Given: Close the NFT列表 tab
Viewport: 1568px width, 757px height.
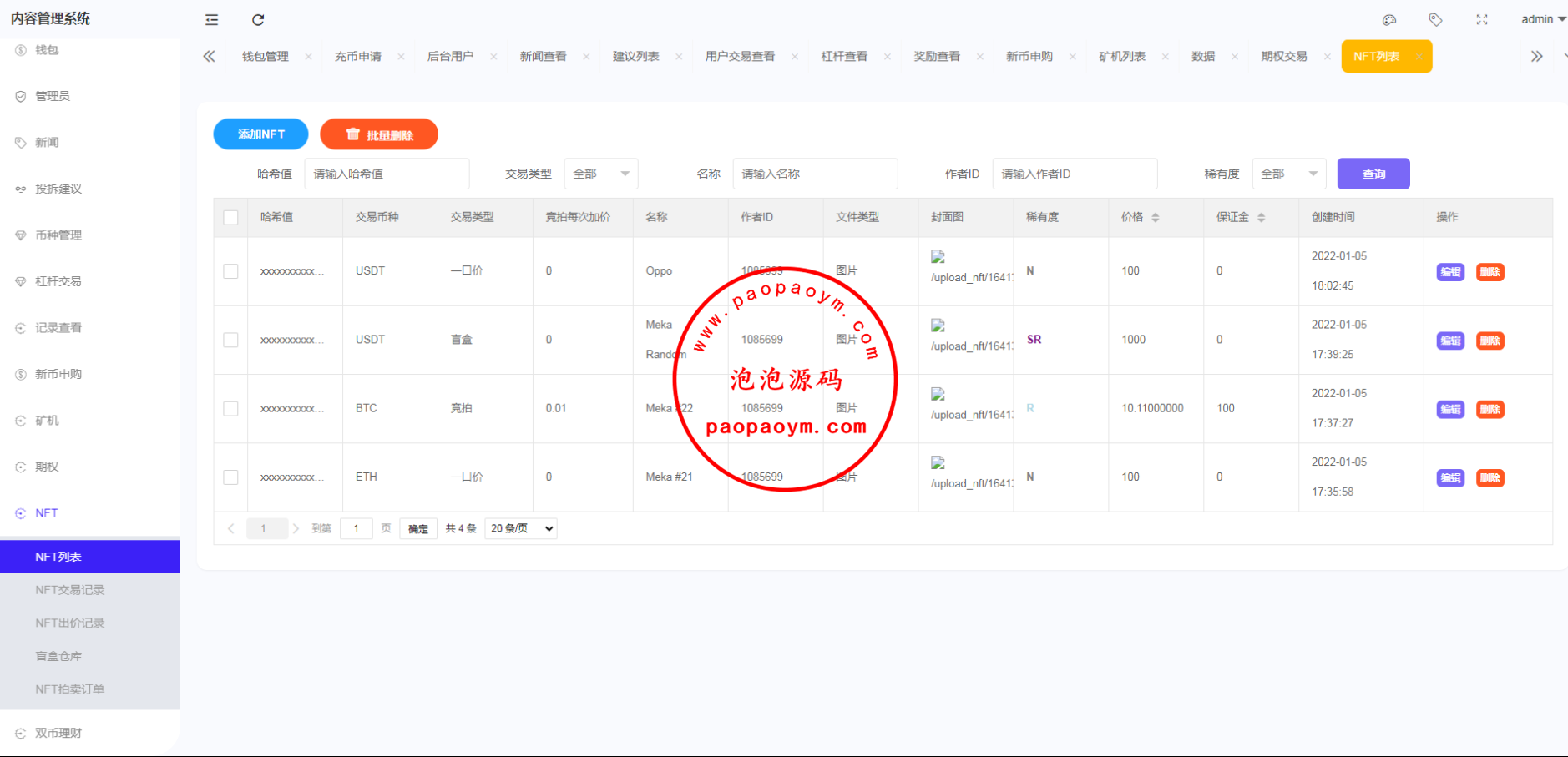Looking at the screenshot, I should pyautogui.click(x=1419, y=57).
